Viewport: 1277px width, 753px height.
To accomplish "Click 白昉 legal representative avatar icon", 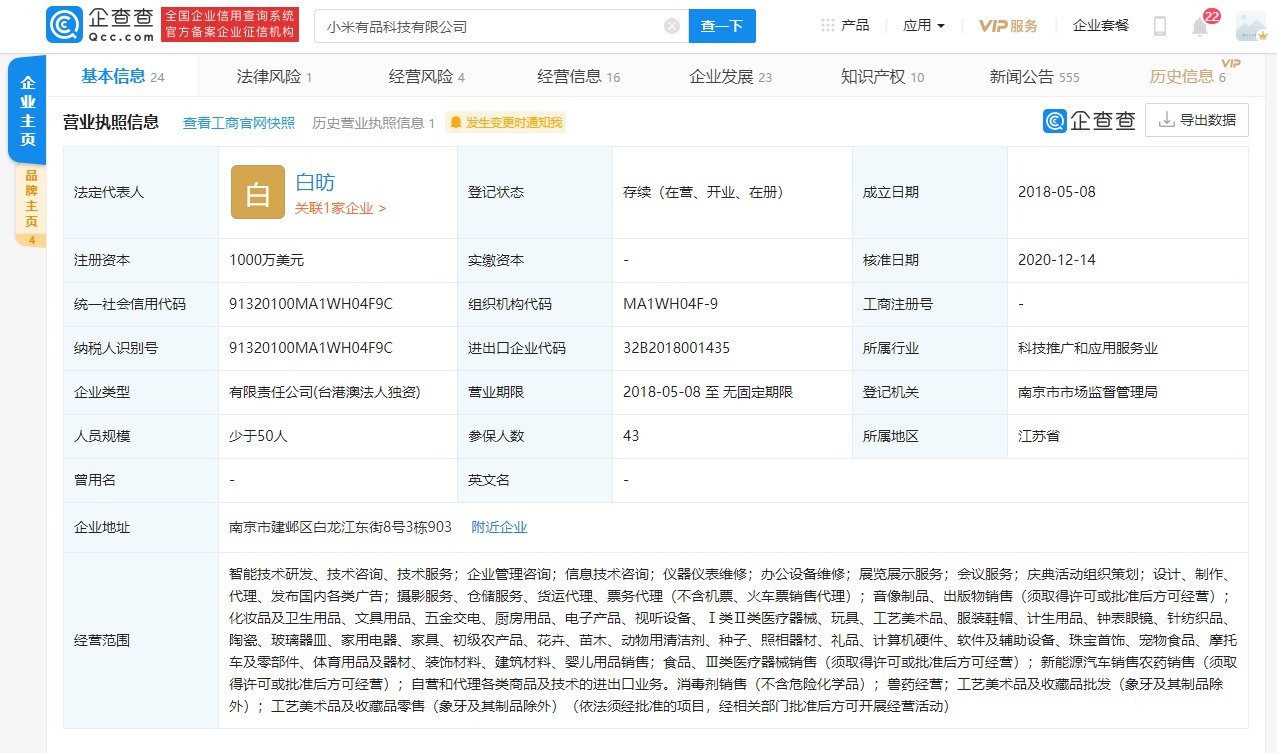I will (257, 192).
